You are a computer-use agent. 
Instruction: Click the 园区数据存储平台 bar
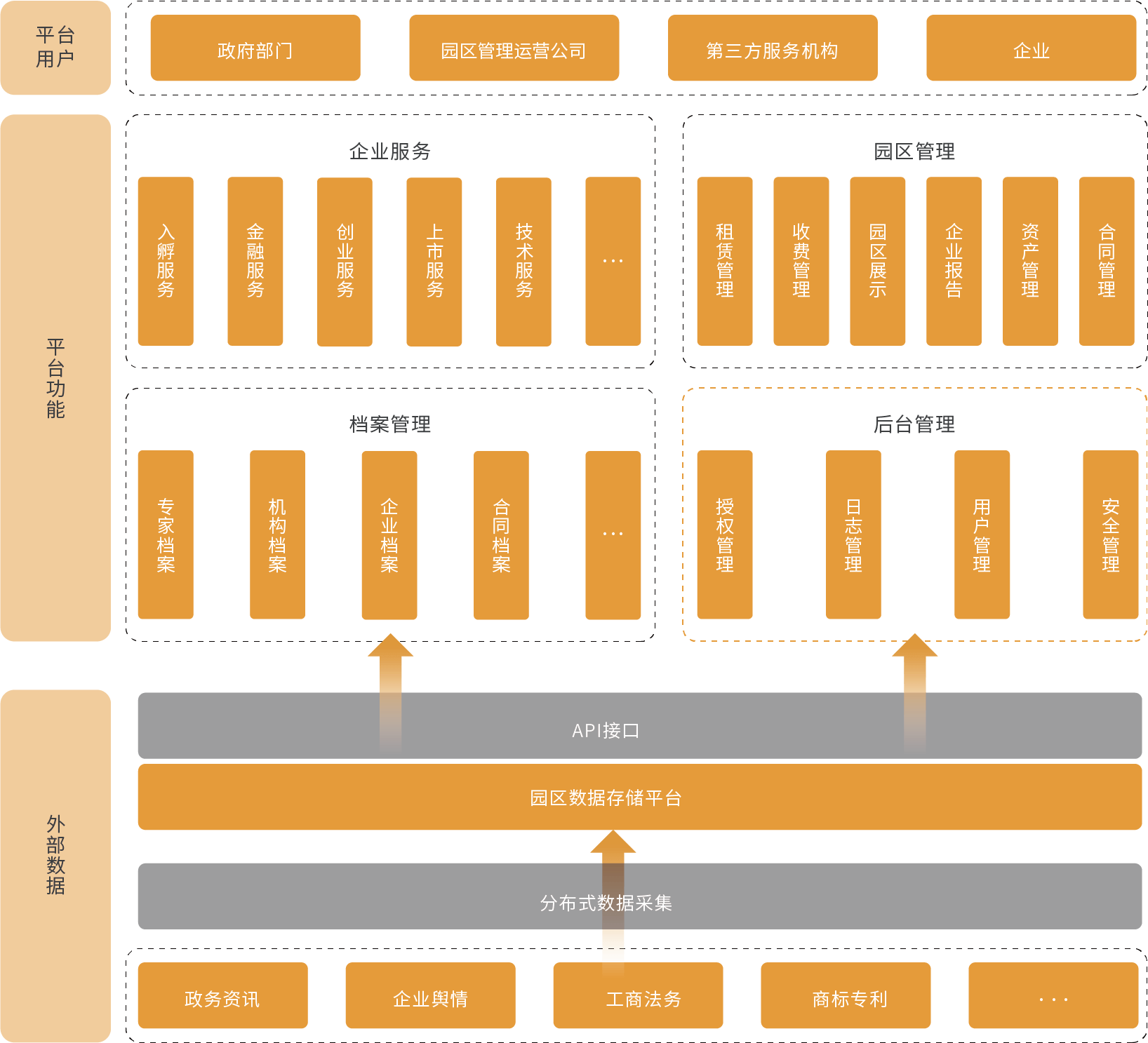coord(640,798)
